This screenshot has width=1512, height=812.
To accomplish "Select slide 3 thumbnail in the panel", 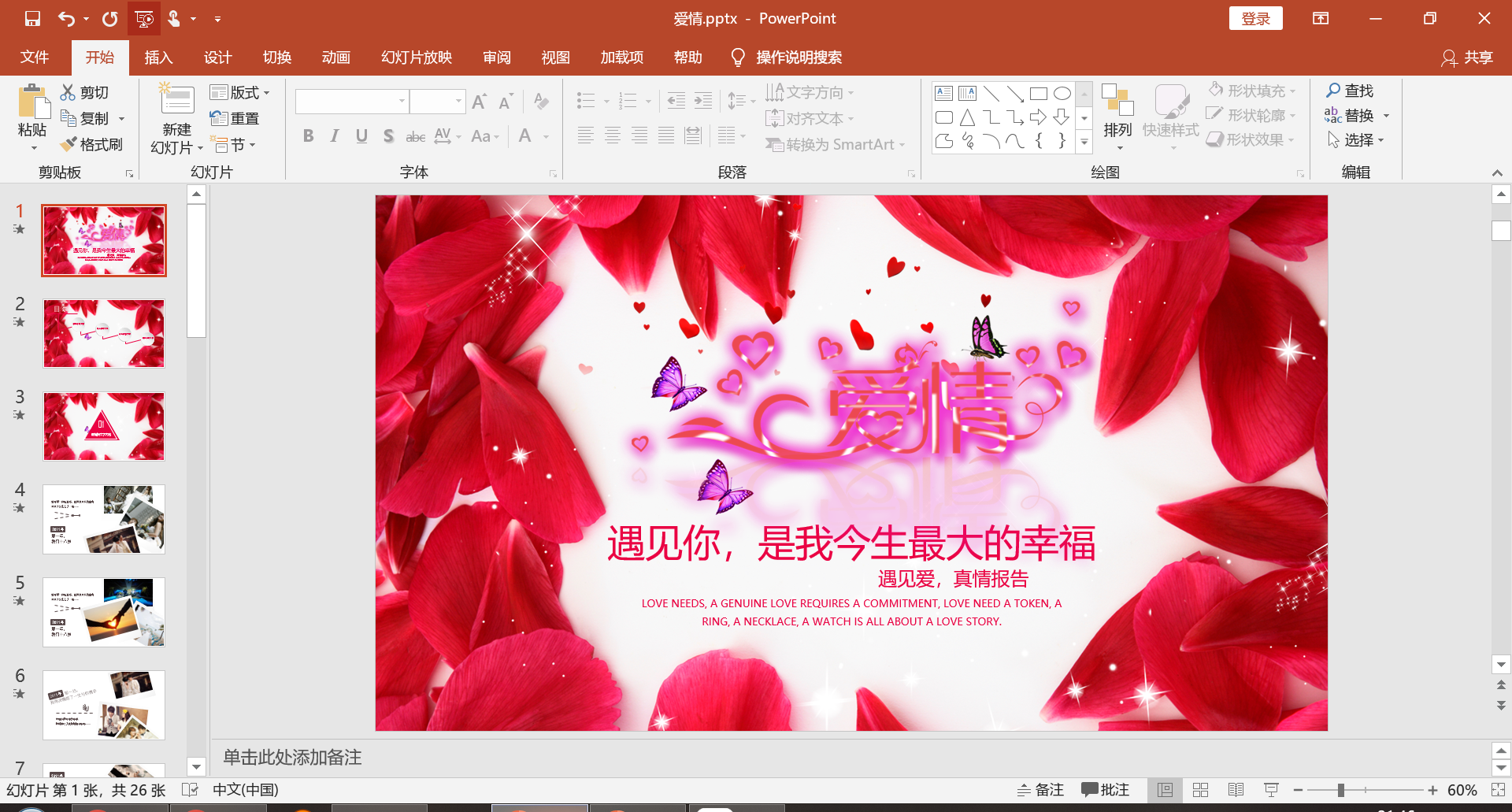I will 103,426.
